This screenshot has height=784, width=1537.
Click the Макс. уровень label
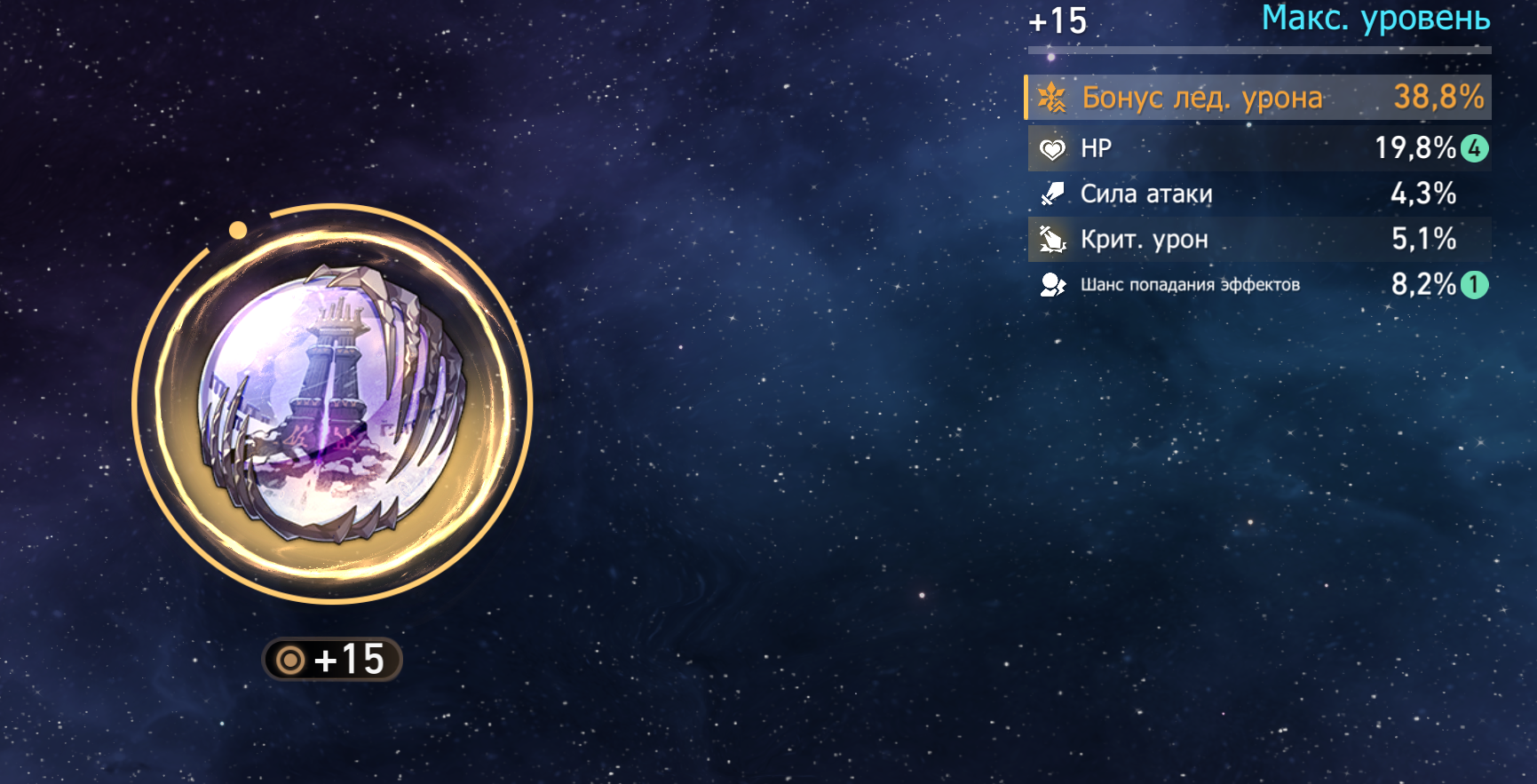pyautogui.click(x=1375, y=18)
